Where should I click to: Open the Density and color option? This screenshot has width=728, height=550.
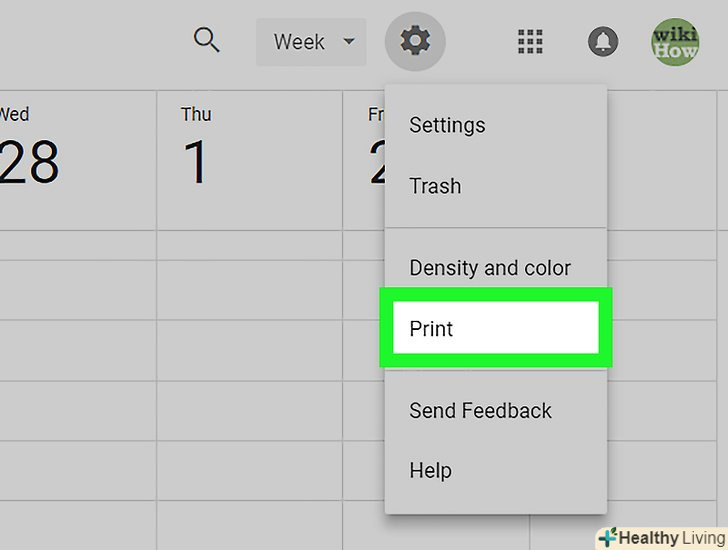tap(490, 268)
